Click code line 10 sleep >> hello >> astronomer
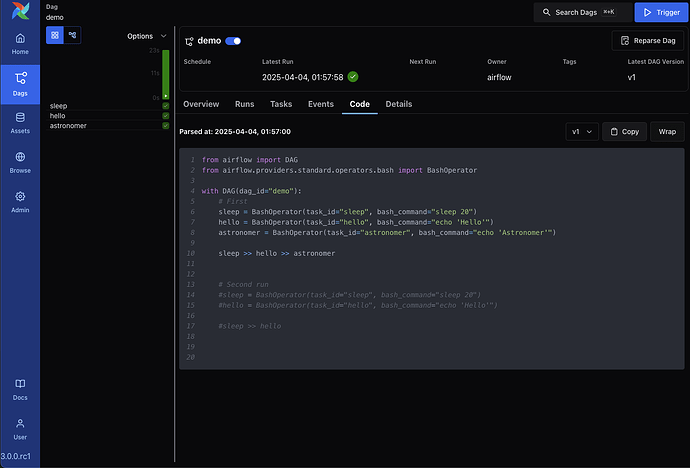 (277, 253)
